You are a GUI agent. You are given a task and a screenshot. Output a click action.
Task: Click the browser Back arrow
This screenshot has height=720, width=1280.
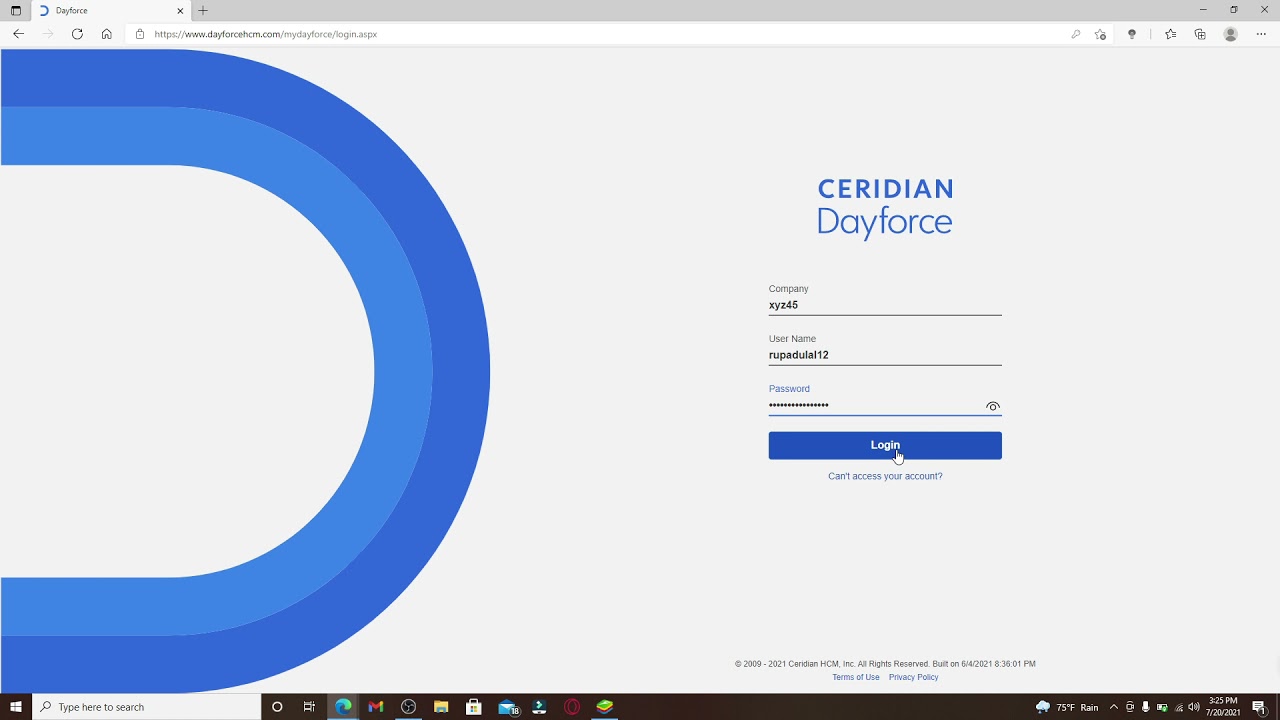[18, 34]
